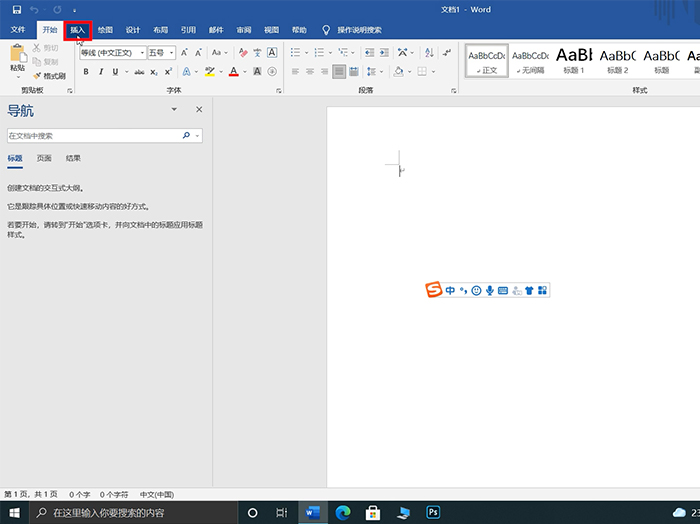Apply the red font color swatch button

[233, 71]
